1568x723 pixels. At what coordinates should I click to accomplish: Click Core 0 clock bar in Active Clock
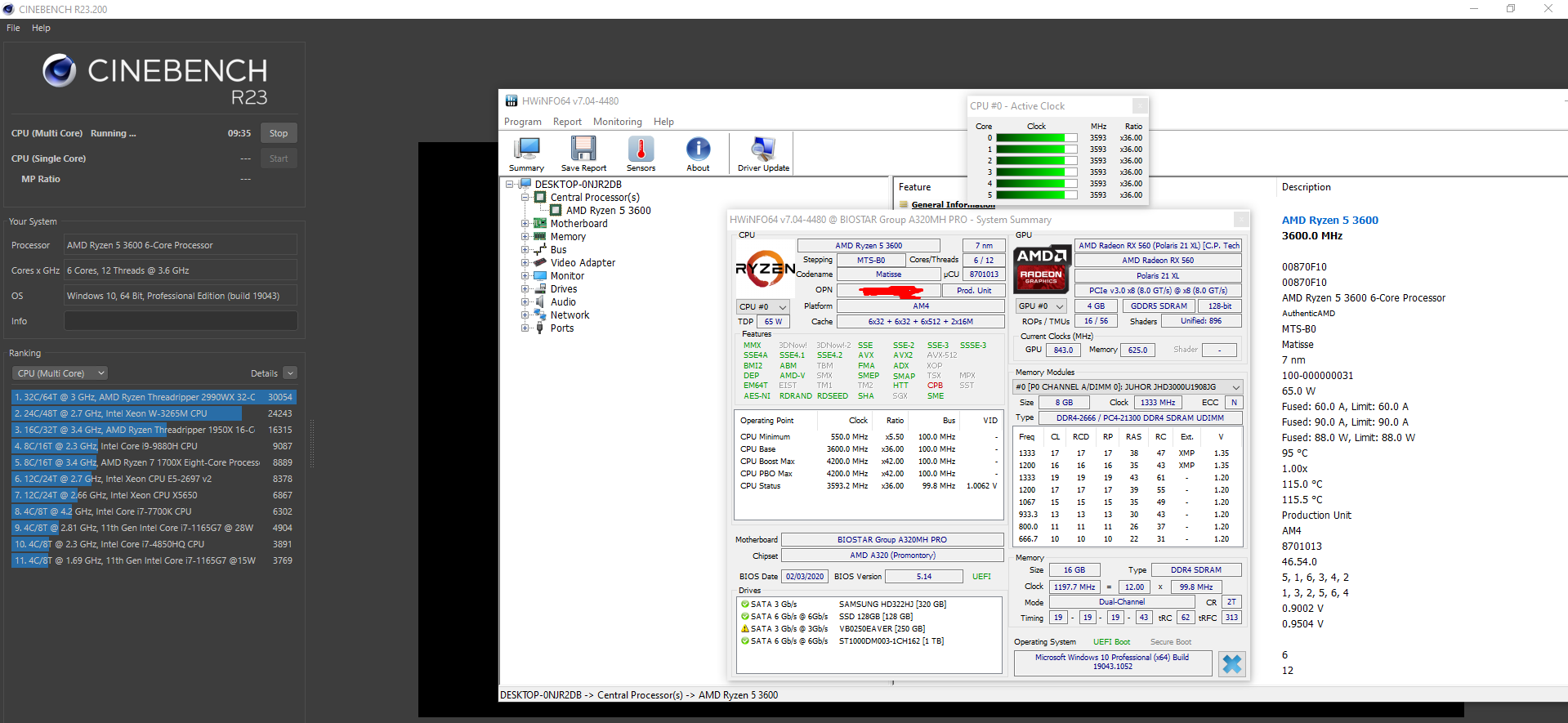1036,138
